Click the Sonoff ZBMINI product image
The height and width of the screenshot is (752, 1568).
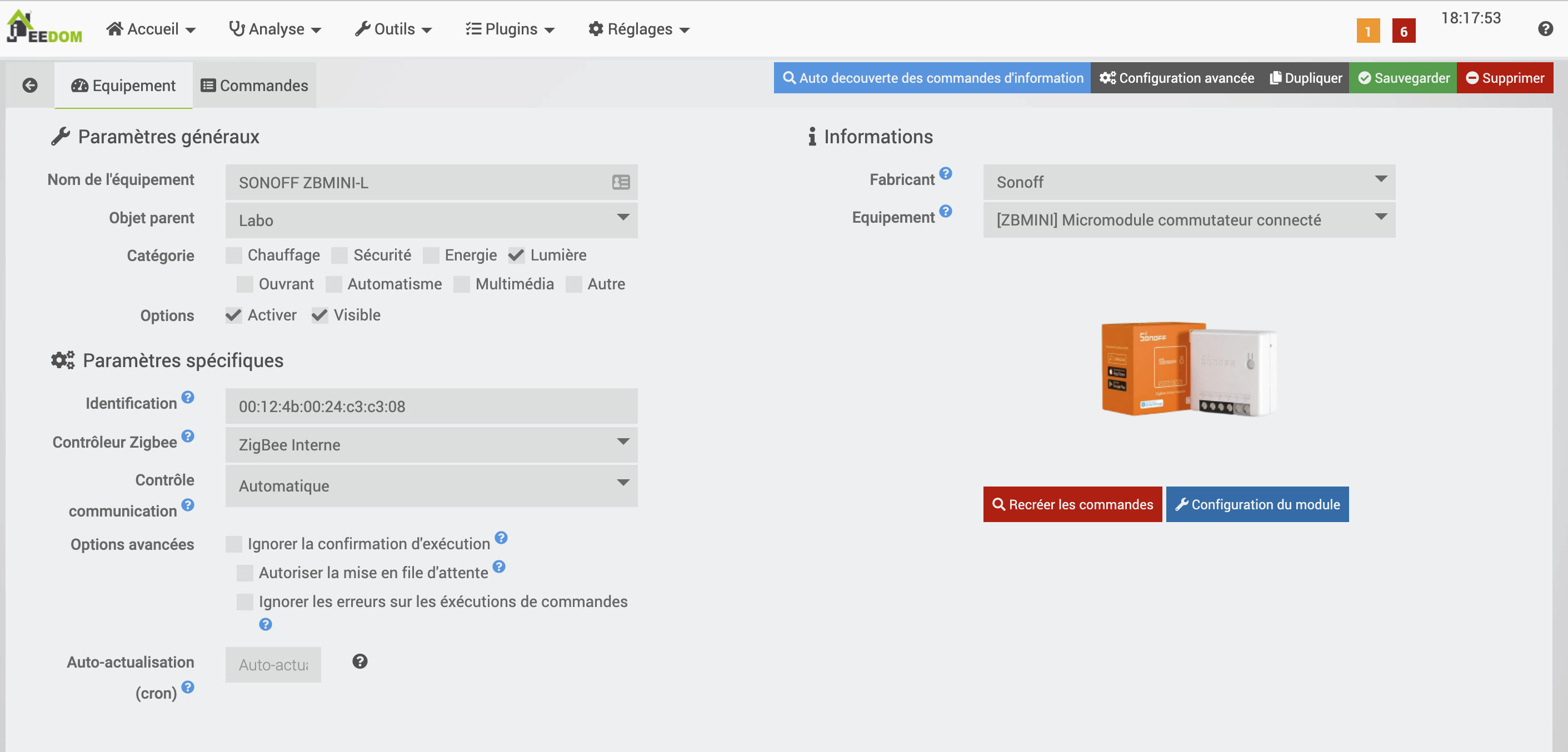tap(1189, 370)
